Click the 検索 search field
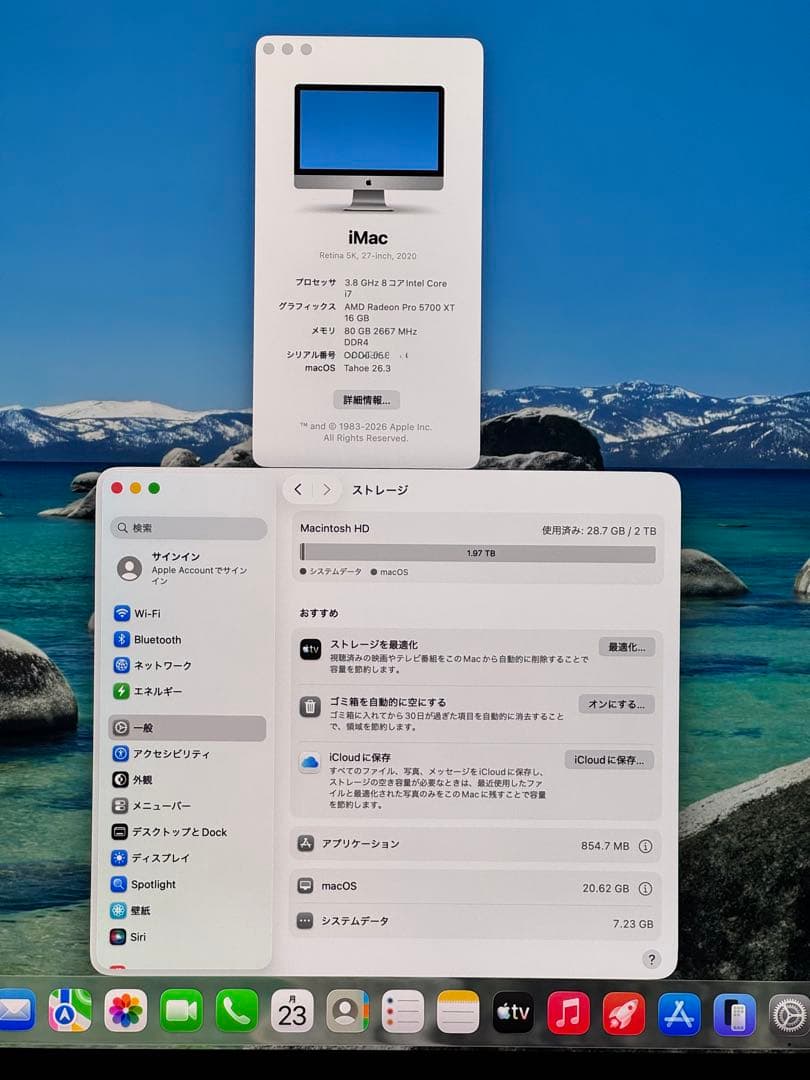Screen dimensions: 810x1080 189,528
